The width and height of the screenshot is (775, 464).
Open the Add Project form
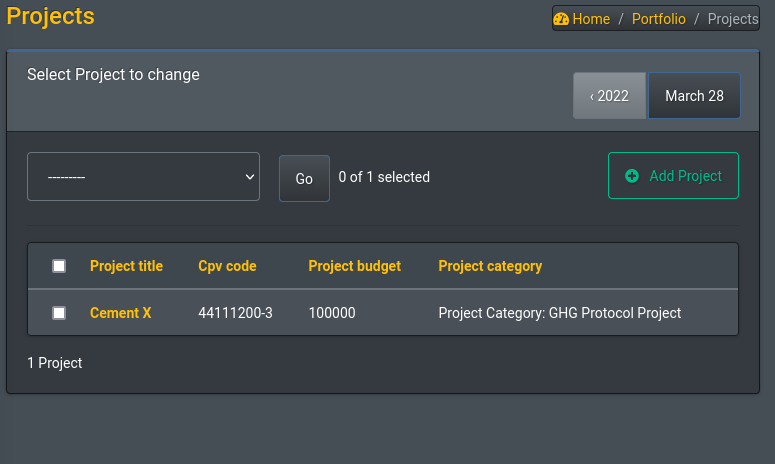(673, 175)
